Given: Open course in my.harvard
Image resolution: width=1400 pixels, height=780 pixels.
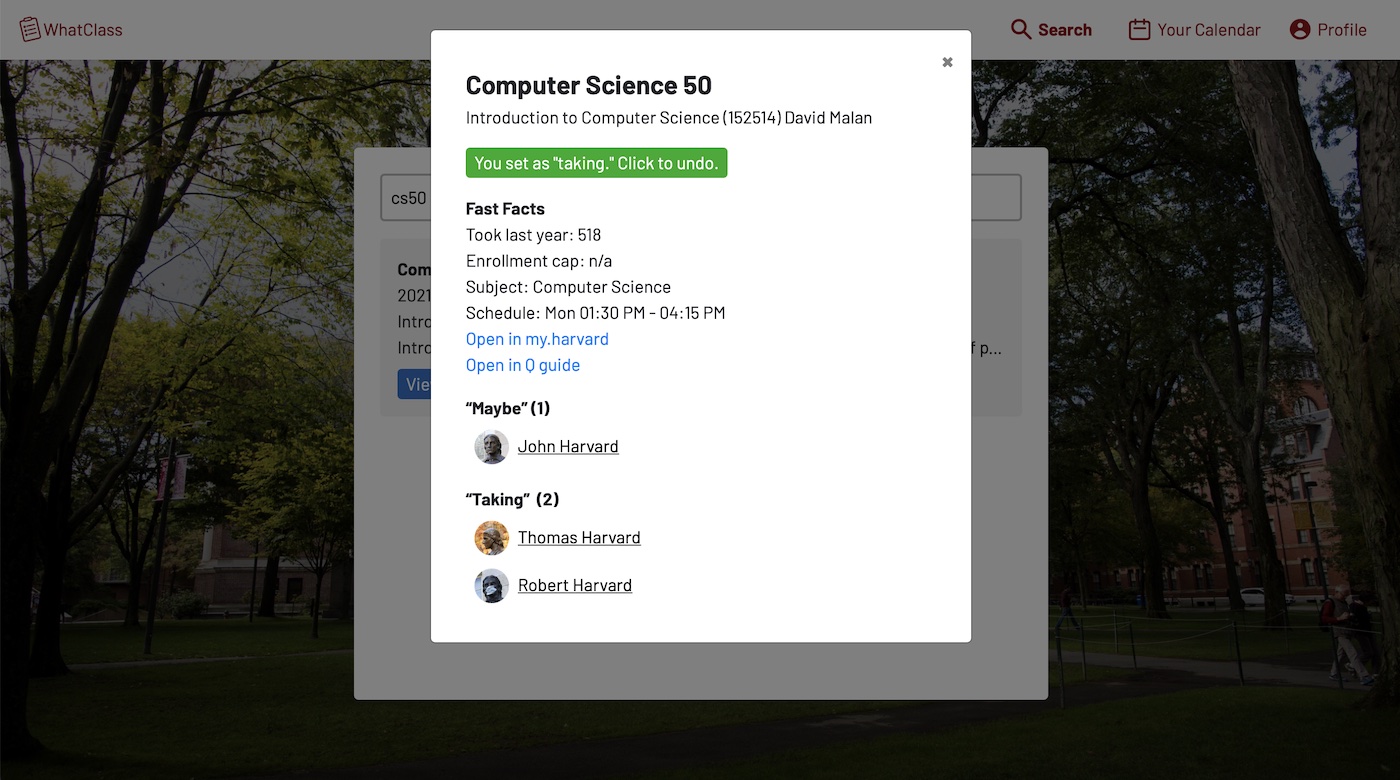Looking at the screenshot, I should coord(537,339).
